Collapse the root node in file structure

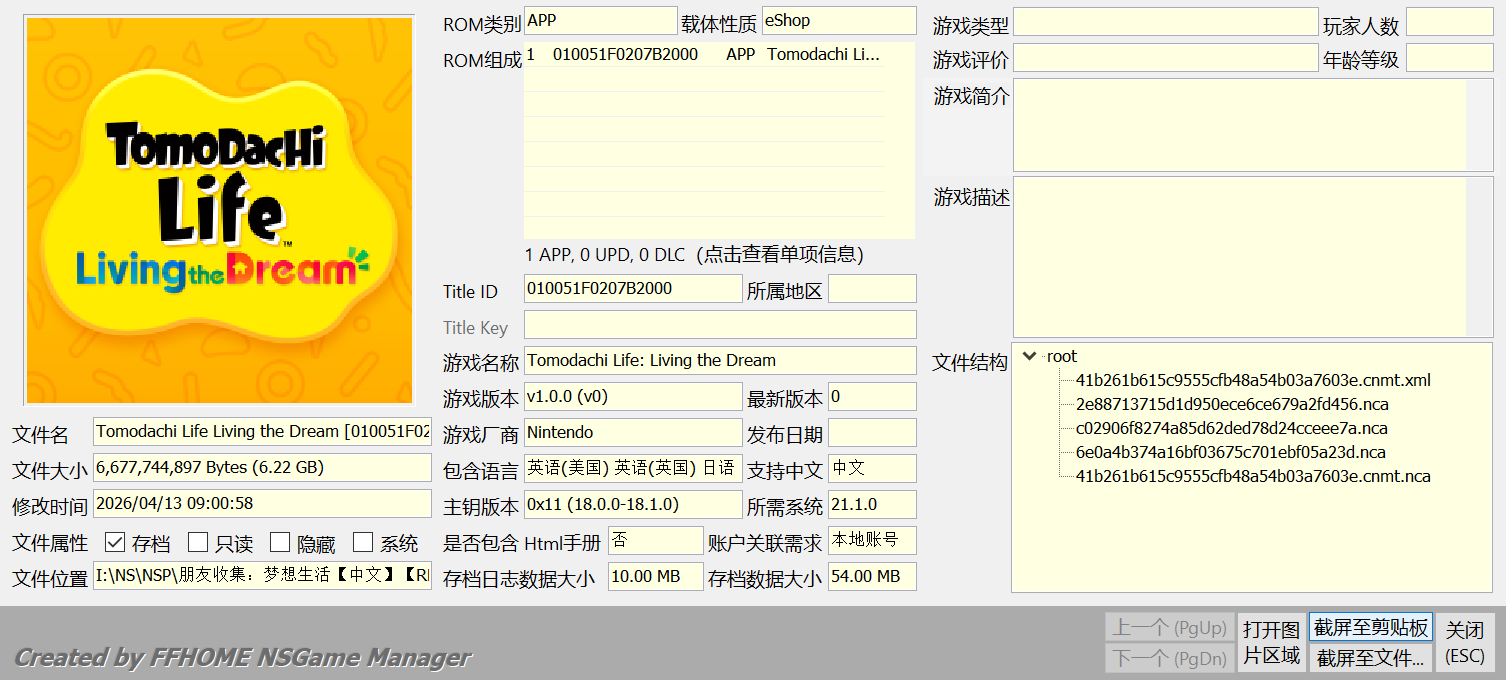point(1030,357)
